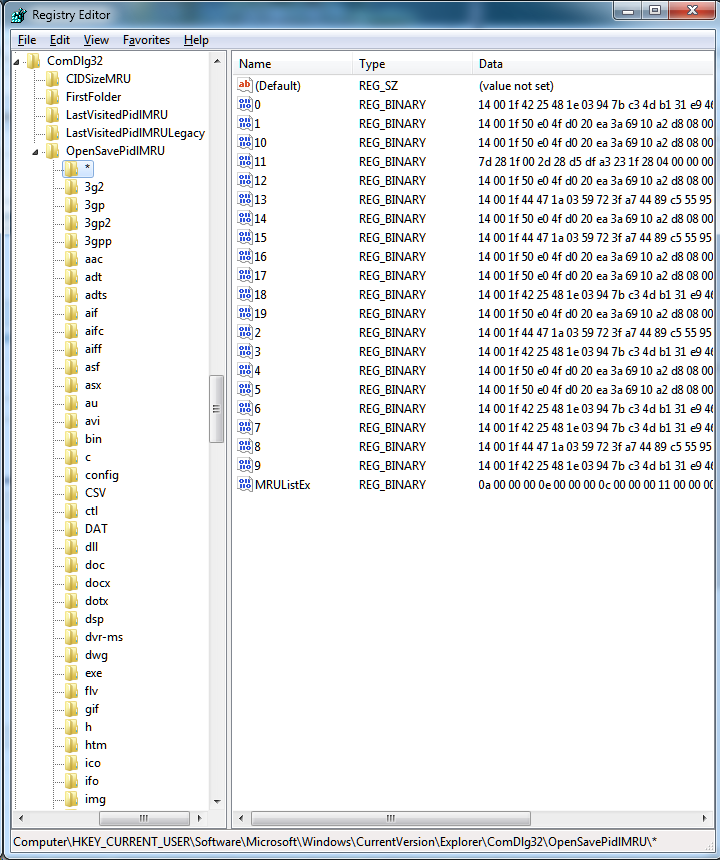
Task: Click the binary icon of MRUListEx
Action: (x=245, y=484)
